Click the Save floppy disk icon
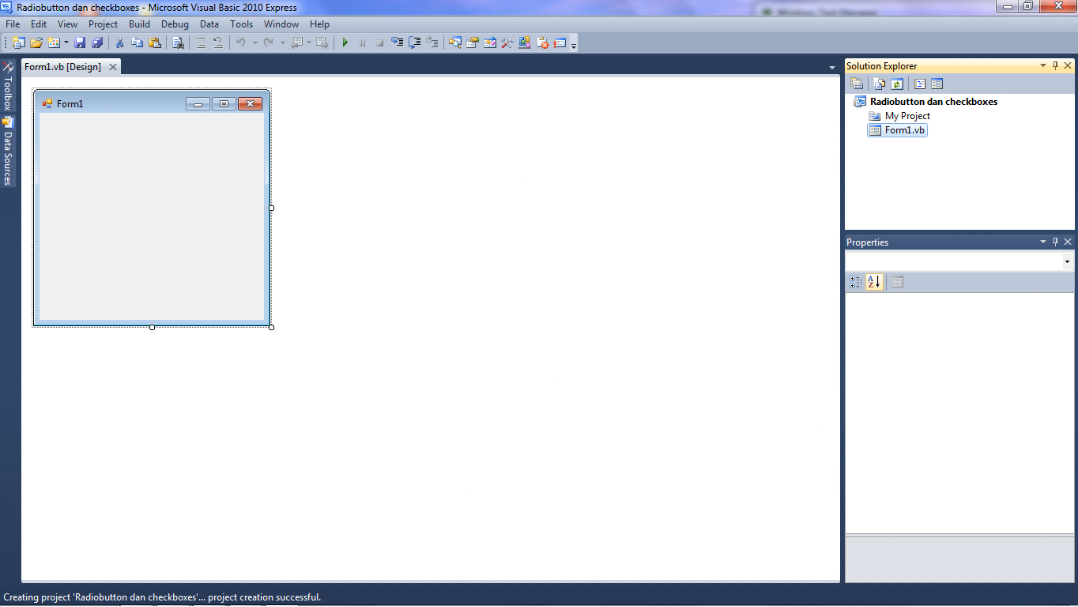This screenshot has width=1078, height=607. (x=80, y=43)
